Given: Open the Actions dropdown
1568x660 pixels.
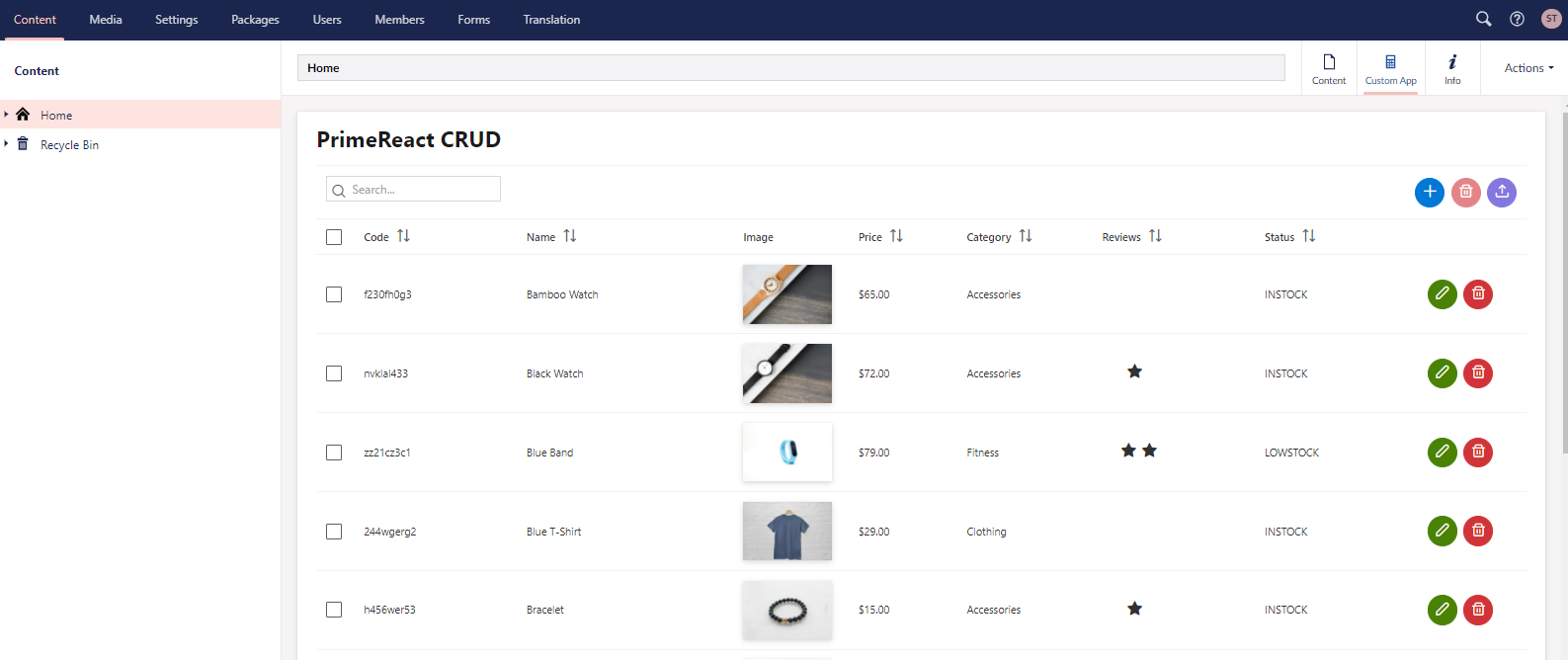Looking at the screenshot, I should (x=1527, y=68).
